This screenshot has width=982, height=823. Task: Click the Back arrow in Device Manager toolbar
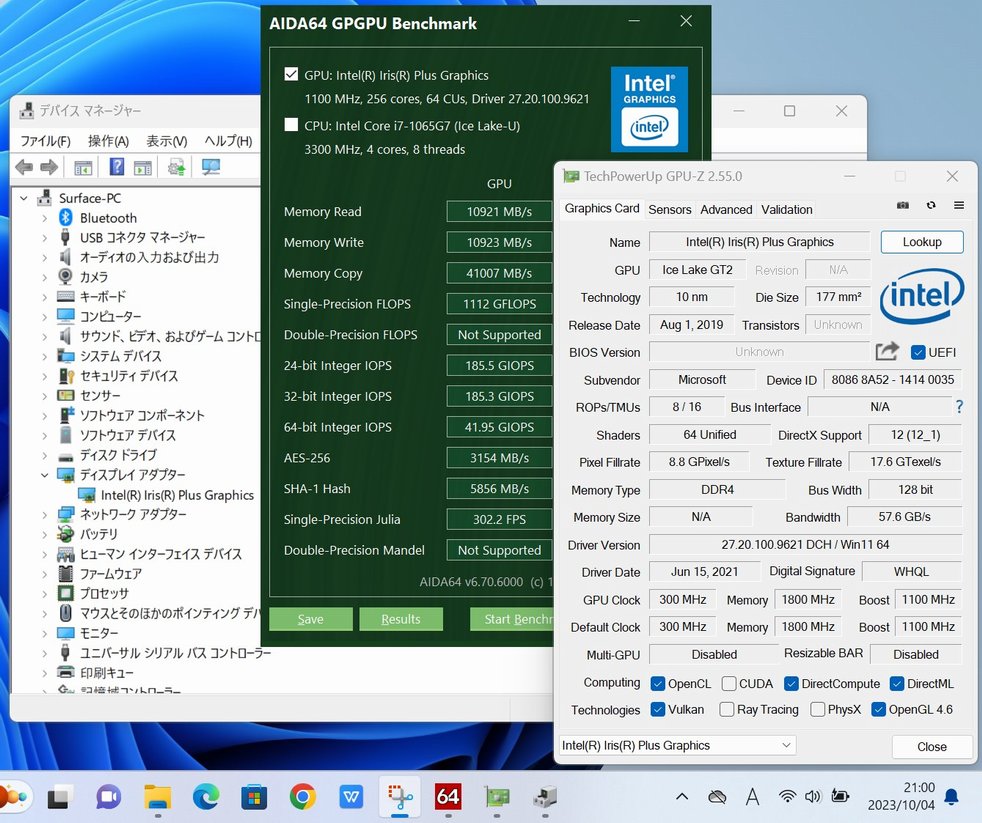24,167
